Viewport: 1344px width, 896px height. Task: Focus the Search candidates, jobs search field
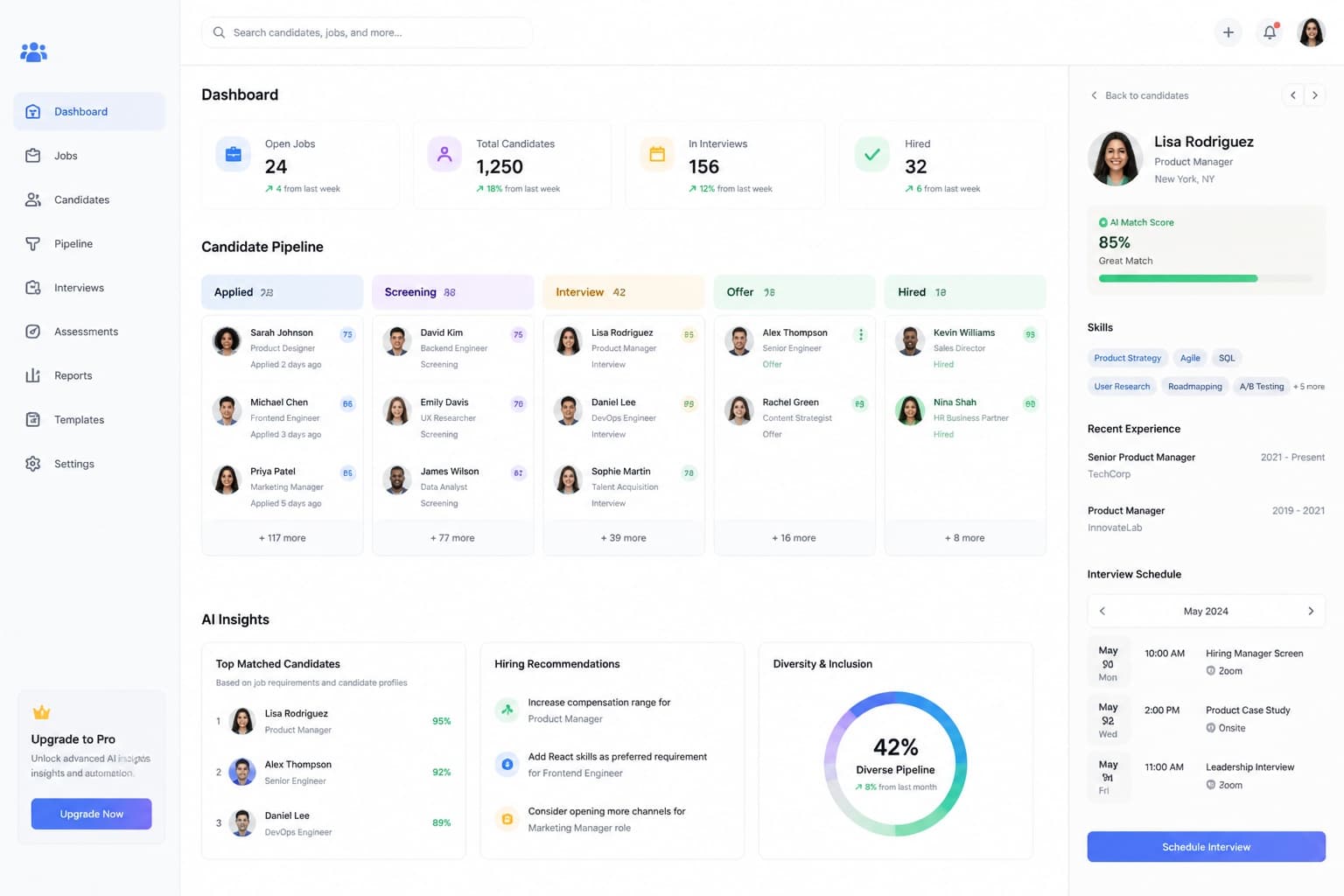pos(367,32)
